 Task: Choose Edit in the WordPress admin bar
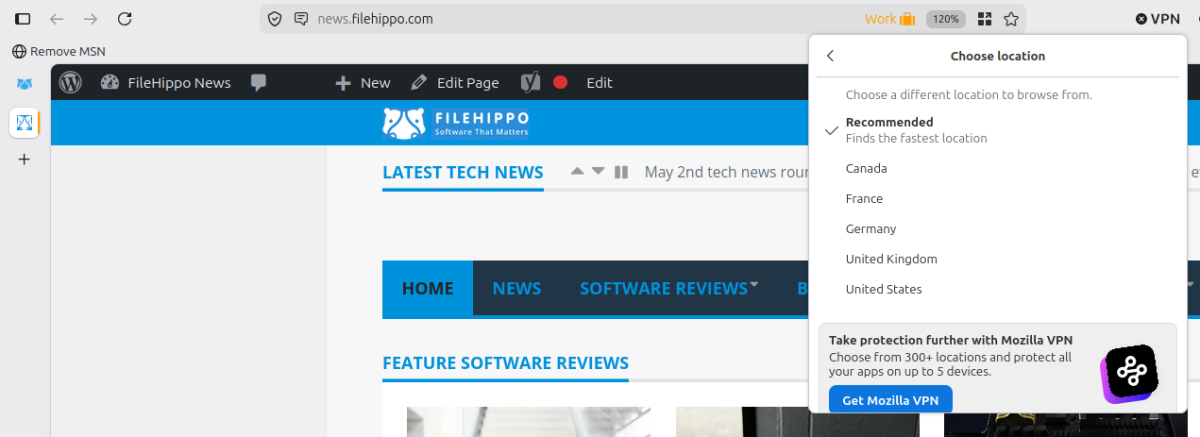[x=599, y=83]
